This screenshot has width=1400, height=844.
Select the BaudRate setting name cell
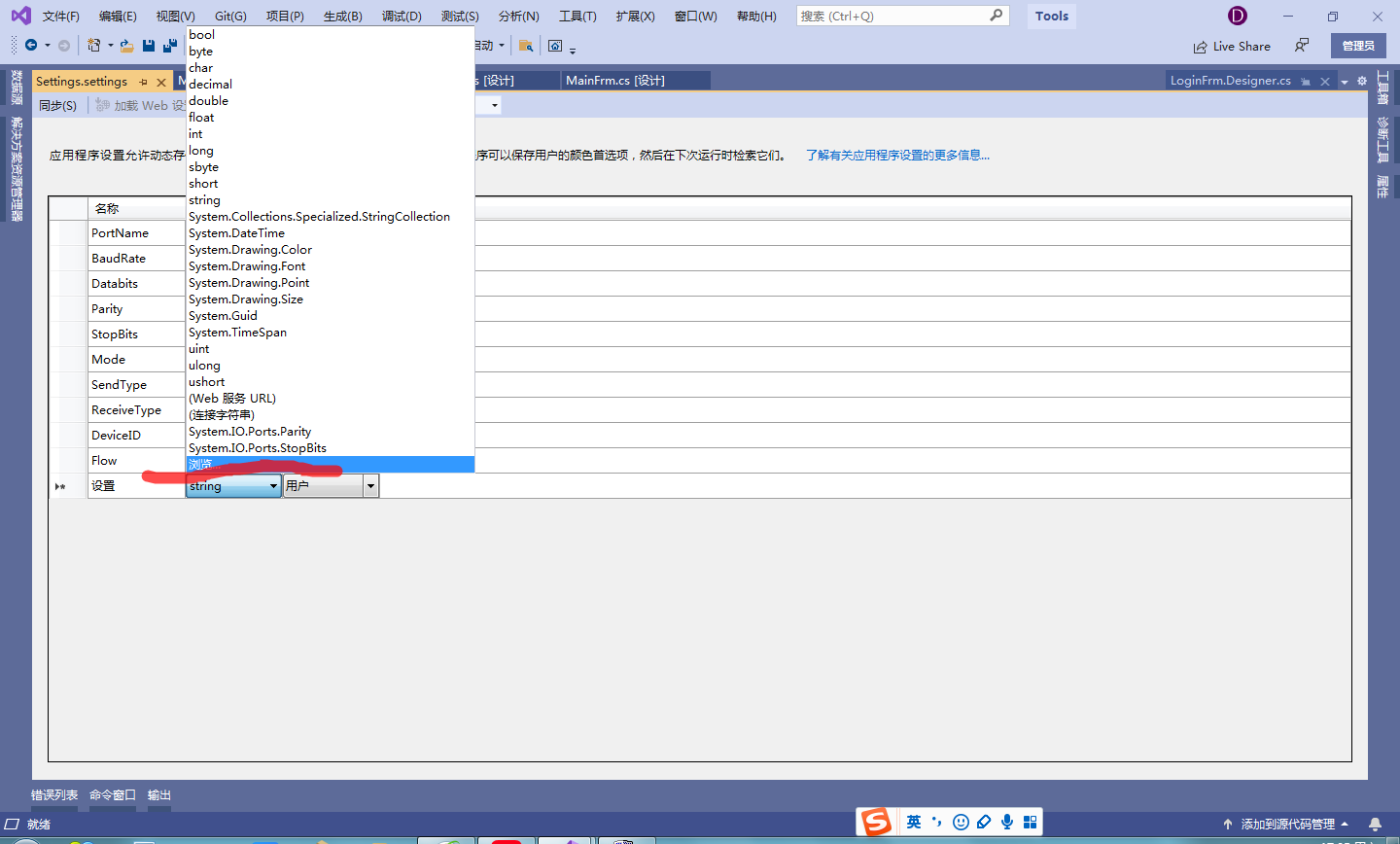coord(137,259)
